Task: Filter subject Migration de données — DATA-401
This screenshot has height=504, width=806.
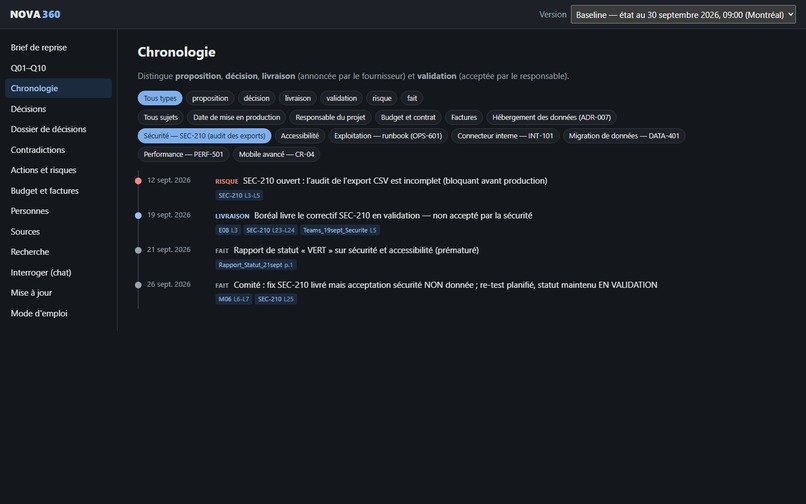Action: pos(624,136)
